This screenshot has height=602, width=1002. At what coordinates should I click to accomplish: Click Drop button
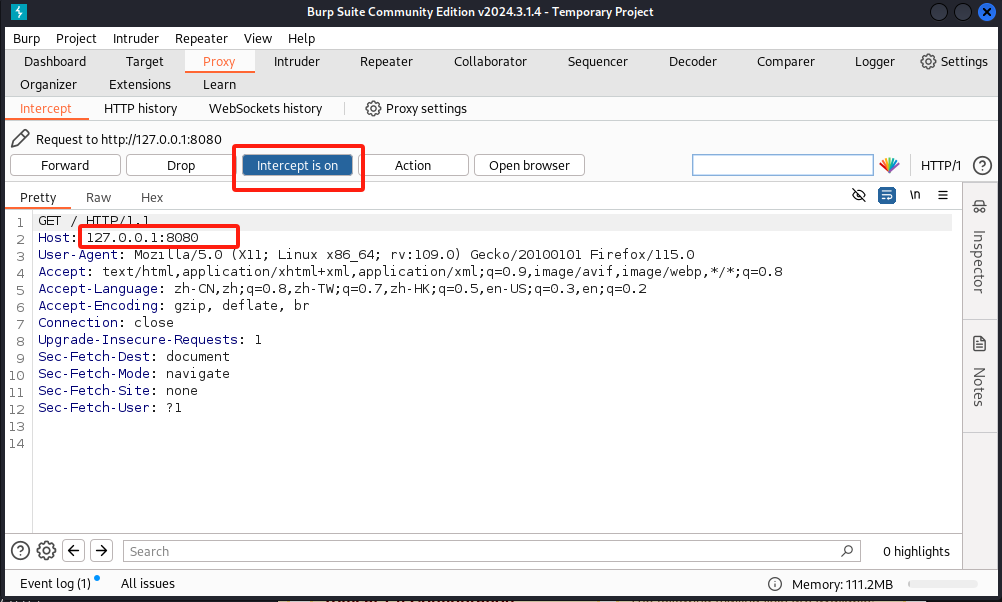(x=181, y=166)
